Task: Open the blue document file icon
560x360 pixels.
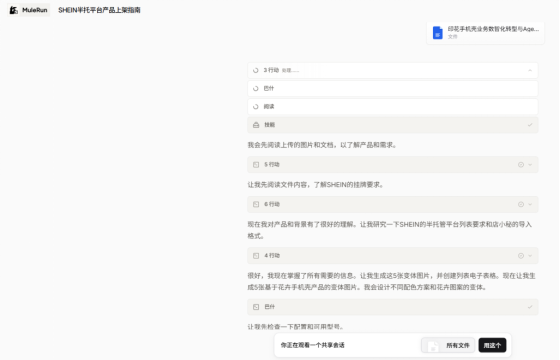Action: [x=438, y=32]
